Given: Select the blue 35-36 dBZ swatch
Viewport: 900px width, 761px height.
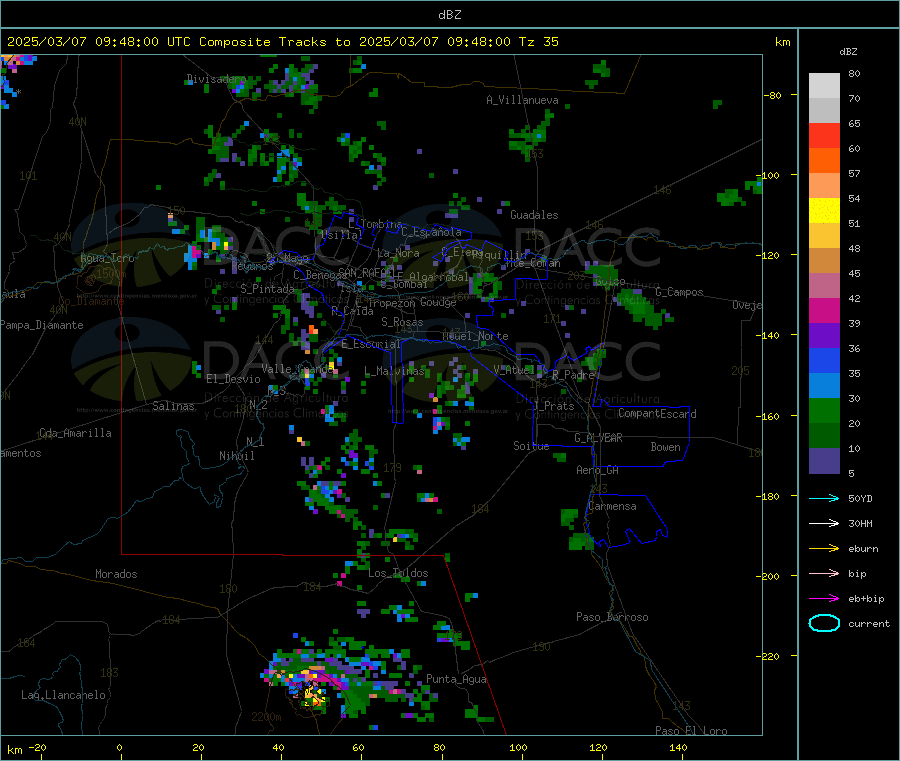Looking at the screenshot, I should 824,360.
